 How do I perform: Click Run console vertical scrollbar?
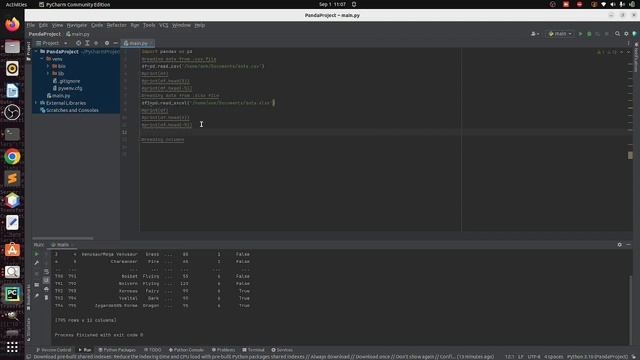click(630, 309)
